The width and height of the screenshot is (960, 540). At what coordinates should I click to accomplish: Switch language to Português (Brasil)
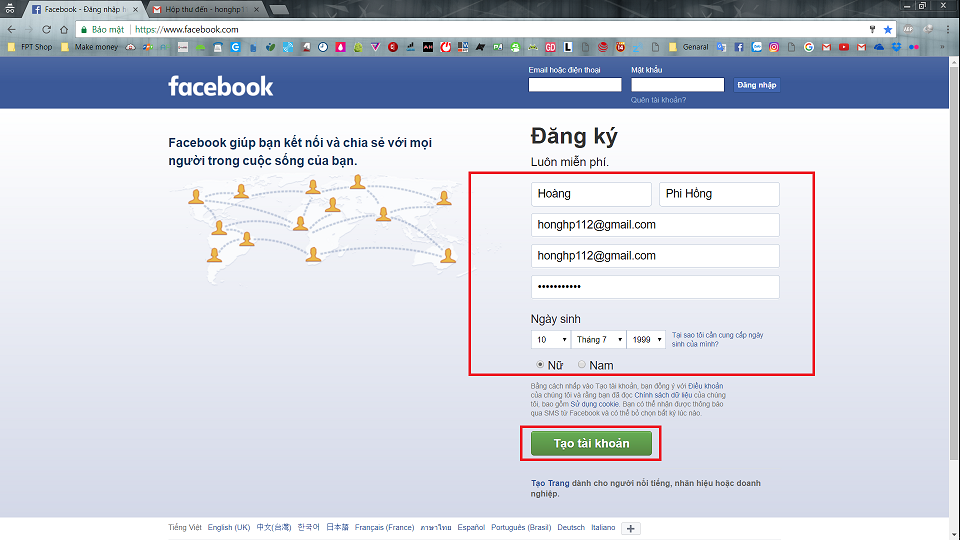(x=521, y=527)
